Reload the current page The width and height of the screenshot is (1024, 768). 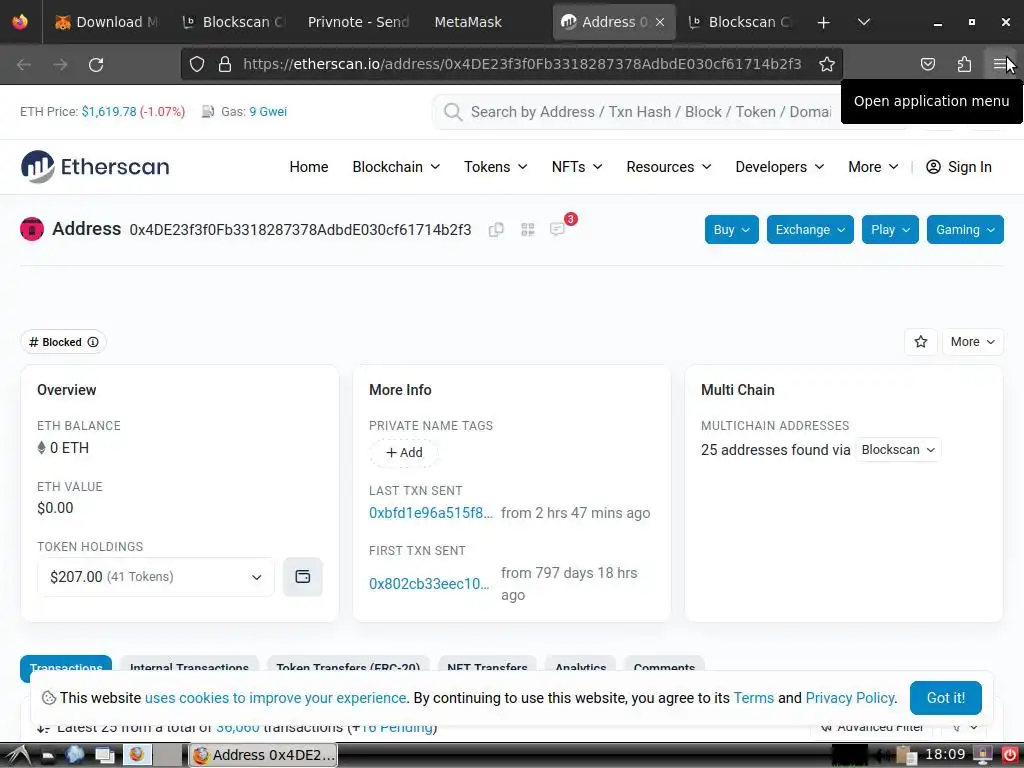[96, 64]
